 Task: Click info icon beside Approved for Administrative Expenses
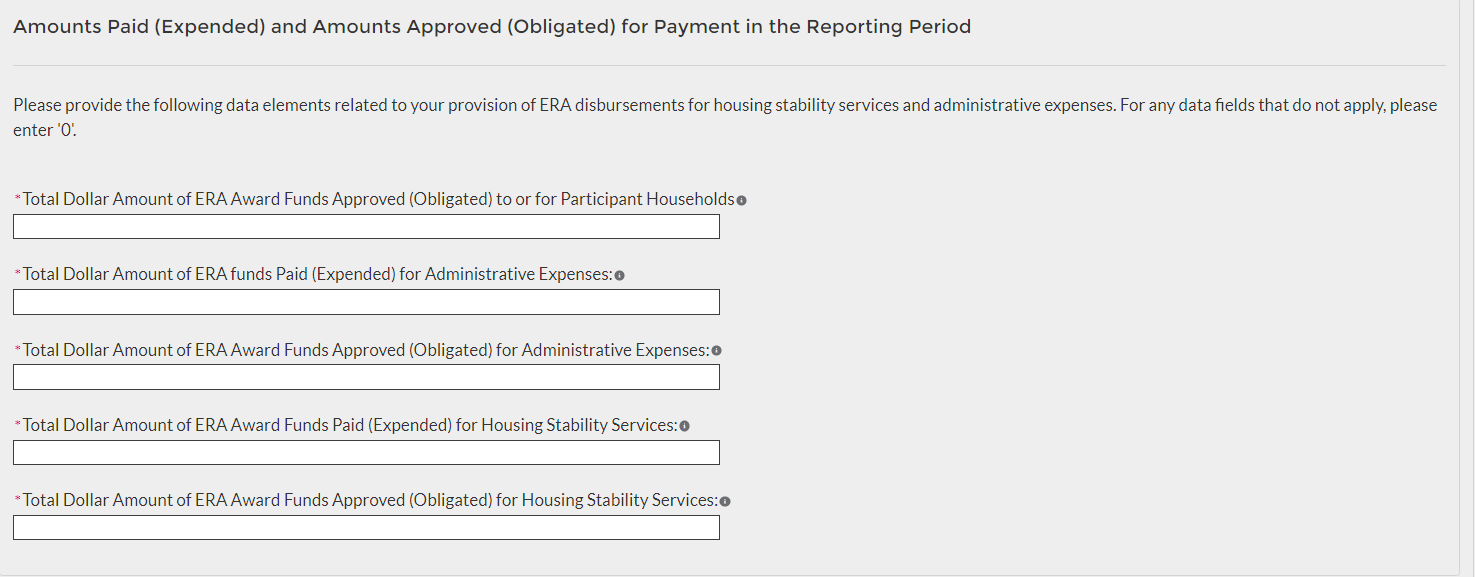717,351
